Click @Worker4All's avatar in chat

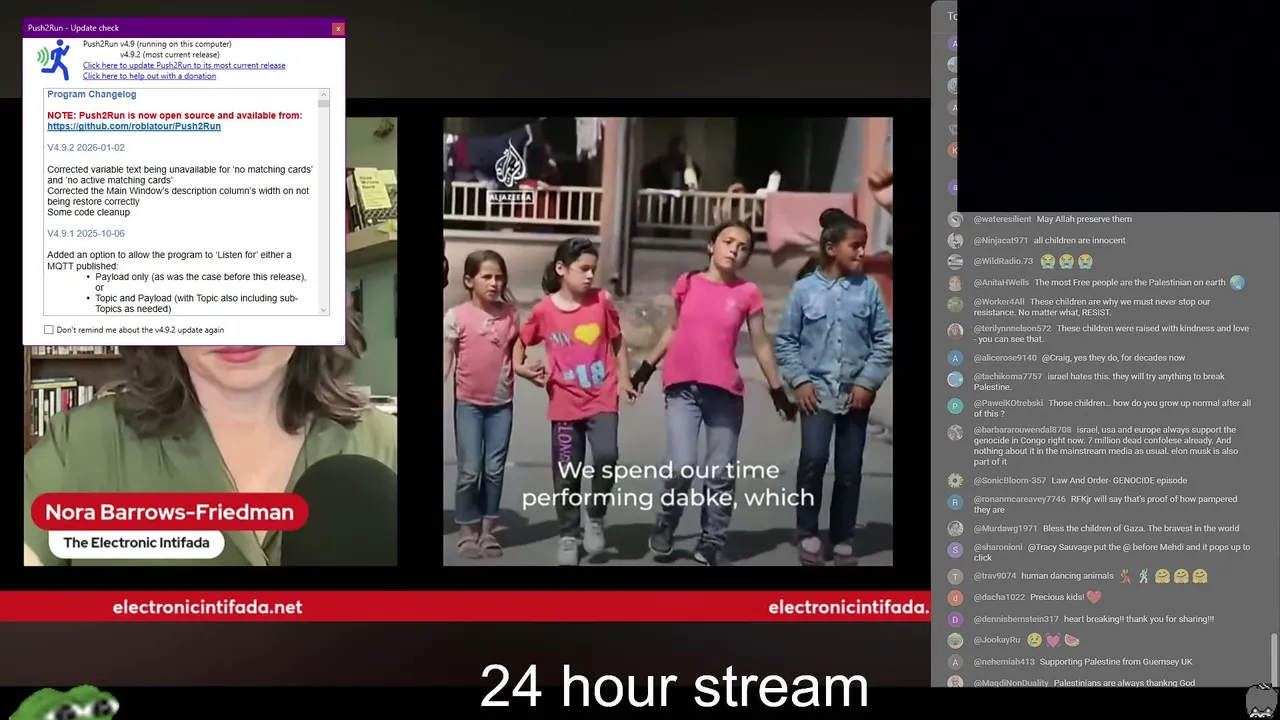[x=955, y=304]
